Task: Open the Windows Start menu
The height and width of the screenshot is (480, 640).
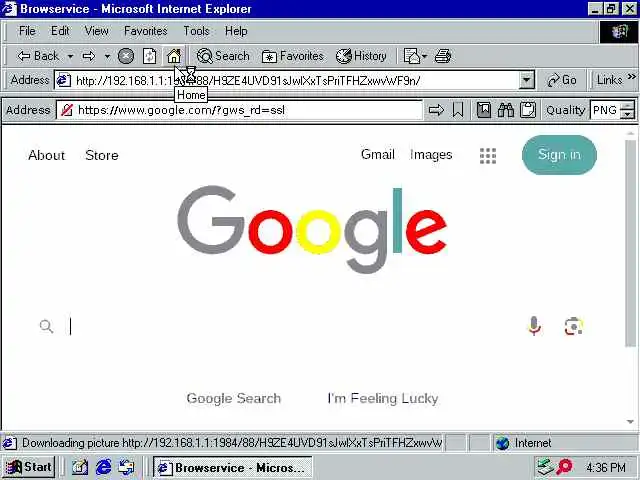Action: tap(28, 467)
